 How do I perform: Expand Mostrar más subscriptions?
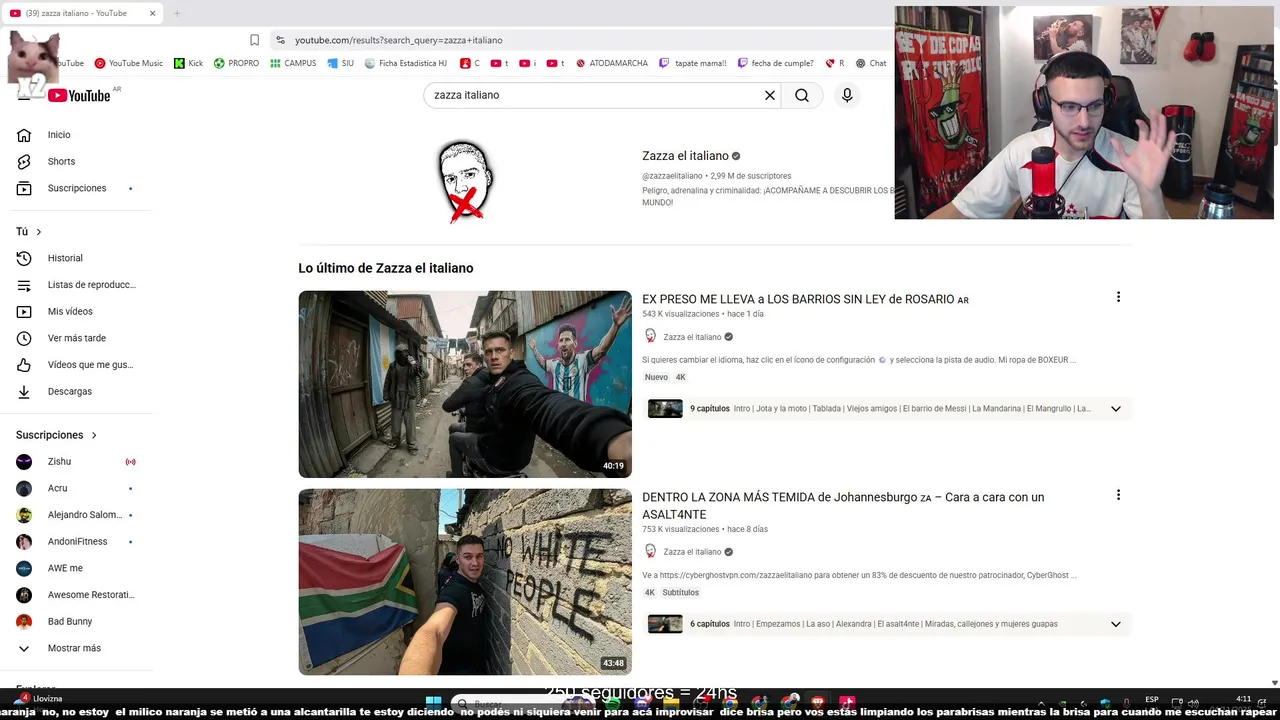pyautogui.click(x=76, y=648)
